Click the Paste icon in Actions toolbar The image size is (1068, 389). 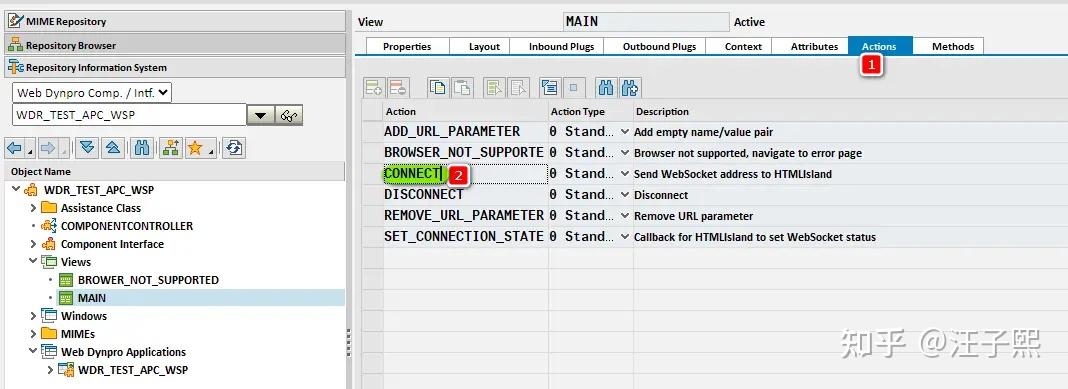point(462,87)
